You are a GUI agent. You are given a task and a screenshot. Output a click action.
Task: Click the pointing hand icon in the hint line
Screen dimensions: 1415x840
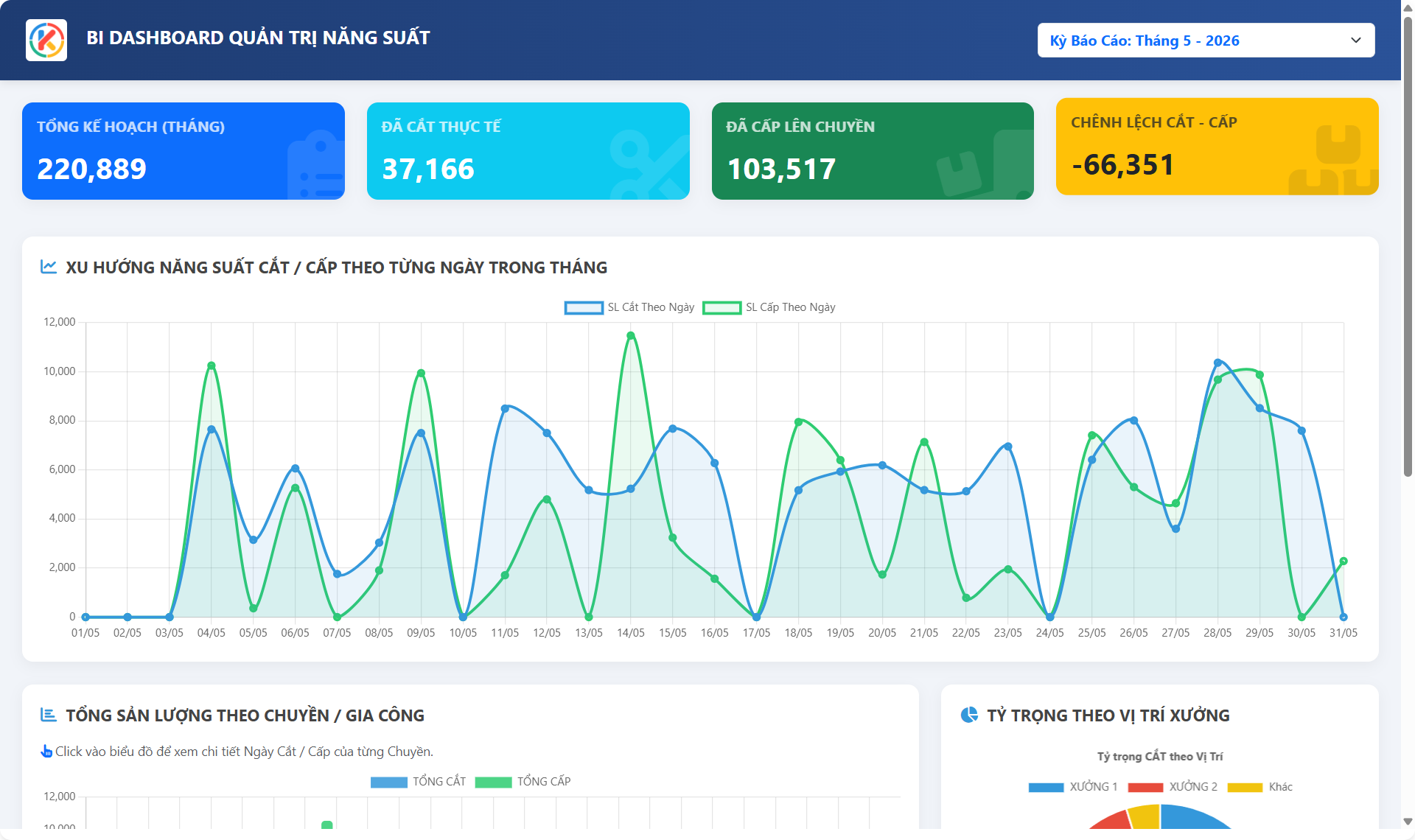(46, 751)
